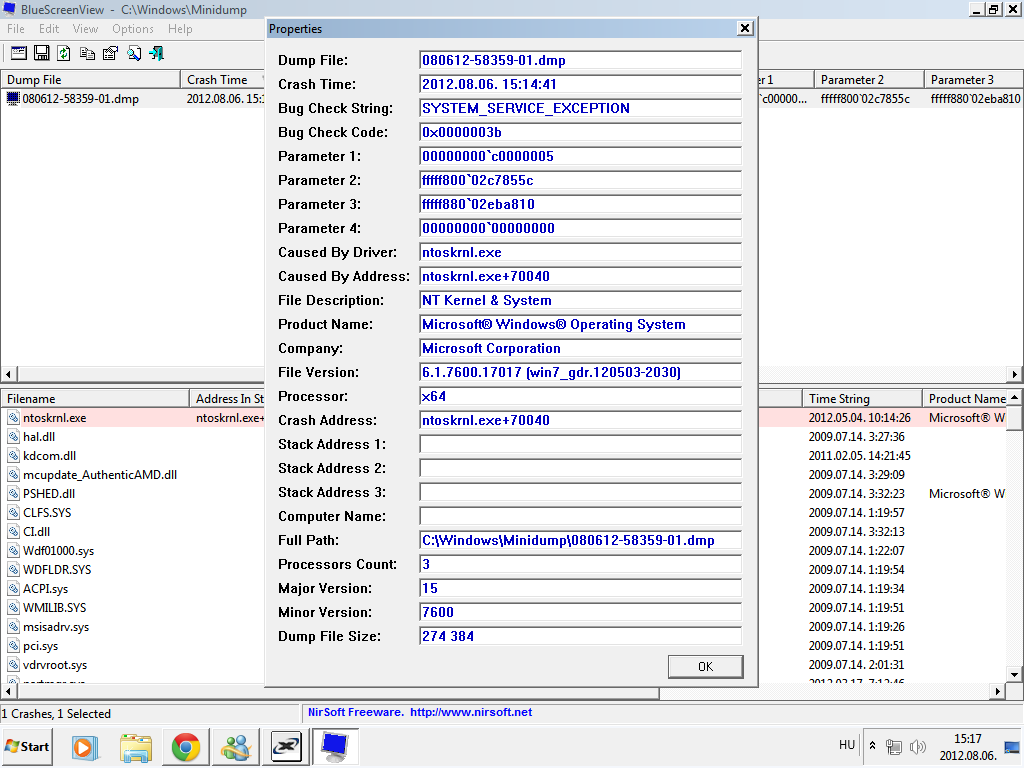Open the Edit menu
Viewport: 1024px width, 768px height.
(x=49, y=29)
